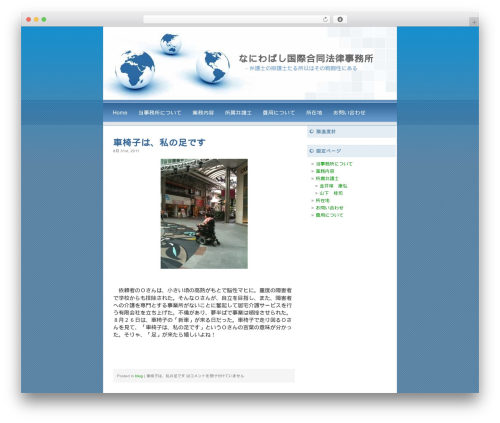Image resolution: width=500 pixels, height=423 pixels.
Task: Click the wheelchair arcade photo
Action: [204, 214]
